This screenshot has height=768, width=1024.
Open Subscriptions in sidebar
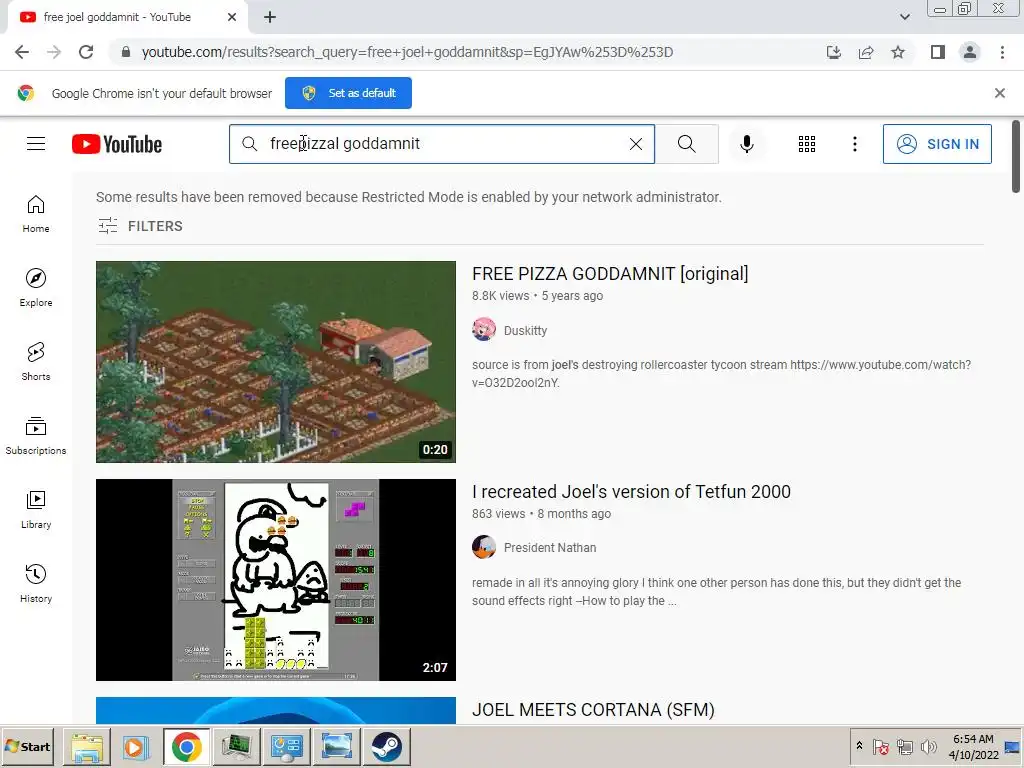coord(36,436)
